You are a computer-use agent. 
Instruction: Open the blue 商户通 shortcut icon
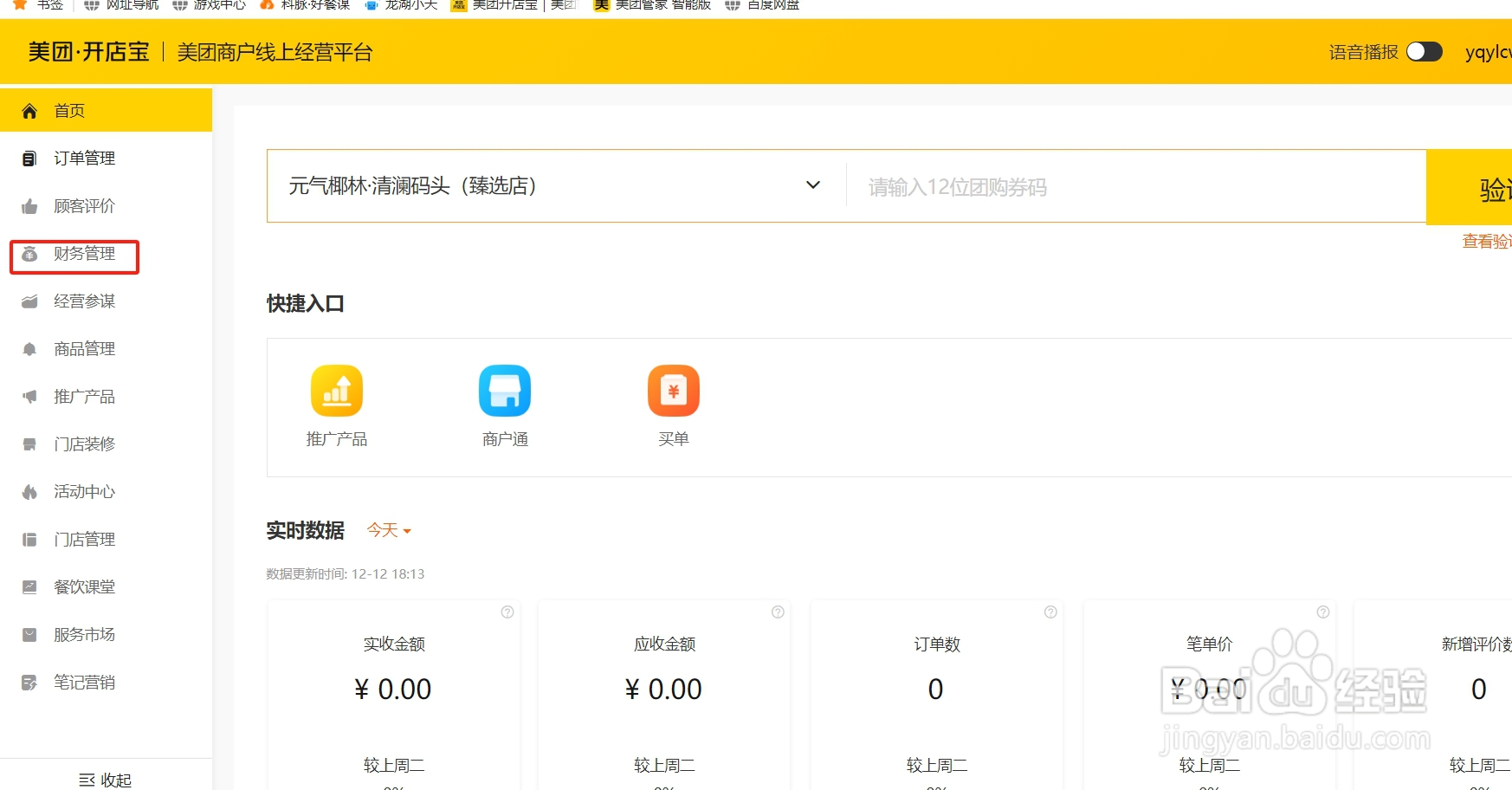(x=505, y=391)
